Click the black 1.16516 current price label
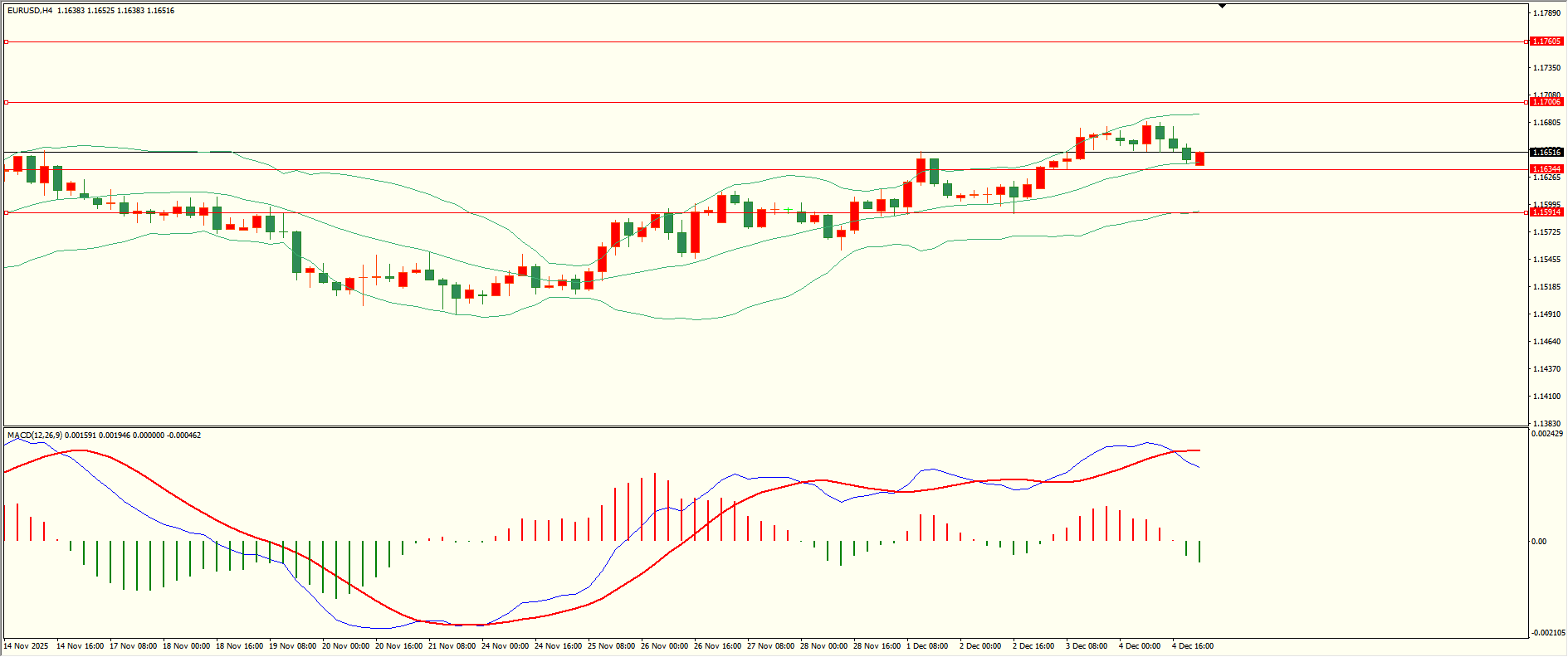 pyautogui.click(x=1546, y=153)
